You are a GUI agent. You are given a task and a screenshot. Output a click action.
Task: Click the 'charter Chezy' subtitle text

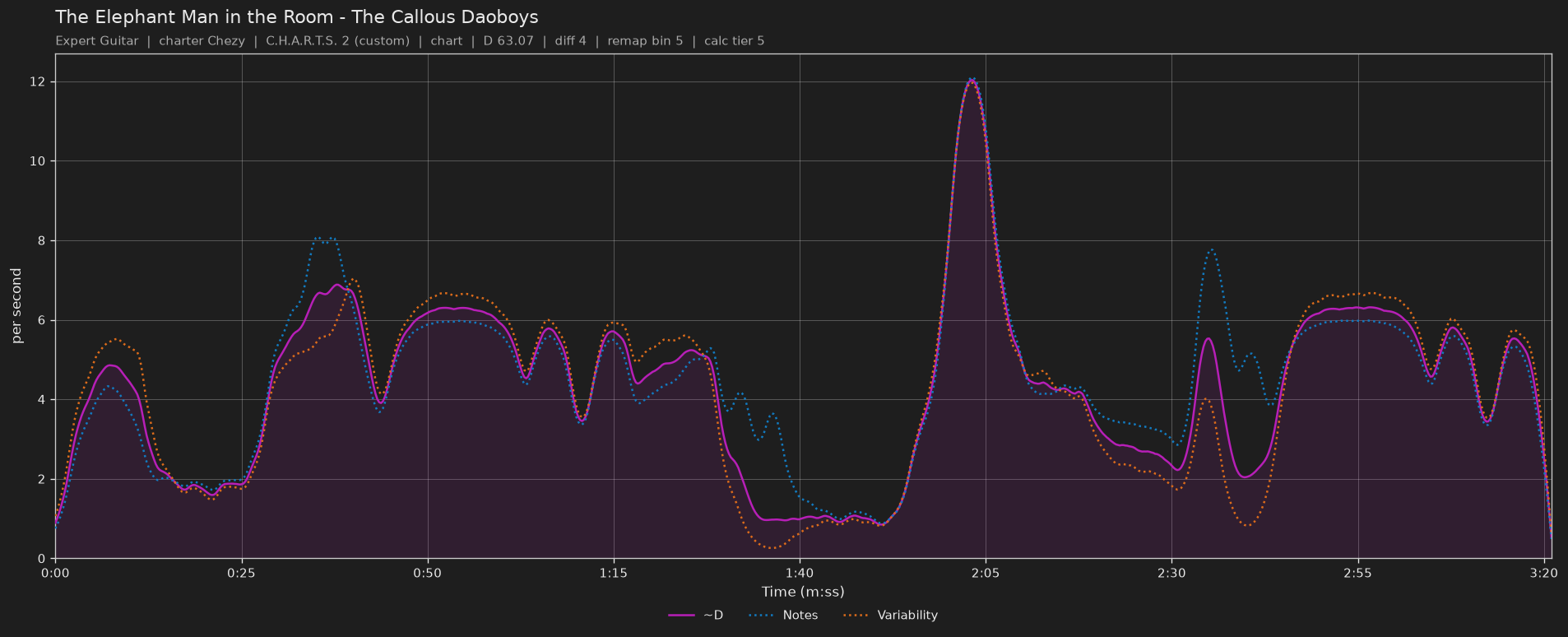[202, 41]
